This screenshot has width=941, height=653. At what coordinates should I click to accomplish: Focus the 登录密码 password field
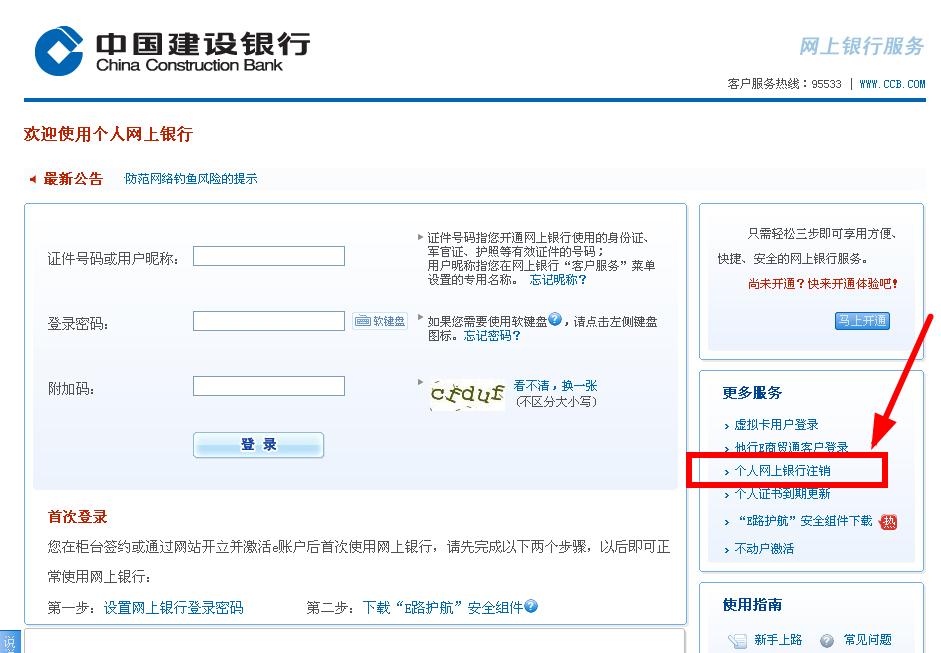[x=269, y=321]
